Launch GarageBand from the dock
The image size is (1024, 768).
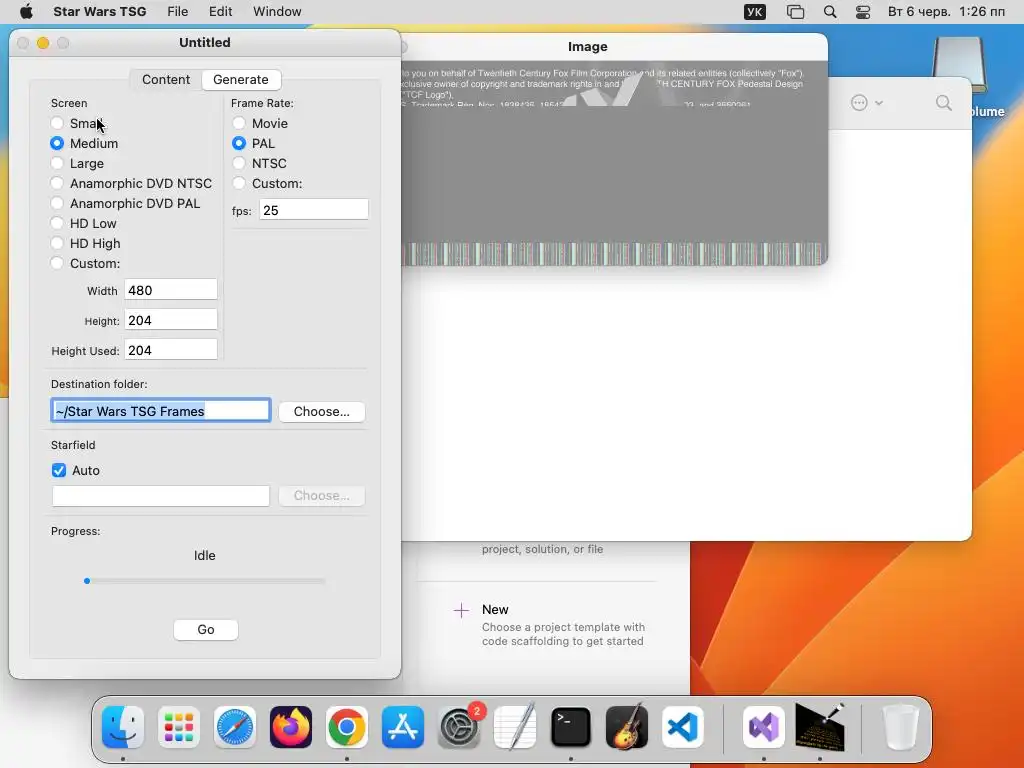(627, 727)
